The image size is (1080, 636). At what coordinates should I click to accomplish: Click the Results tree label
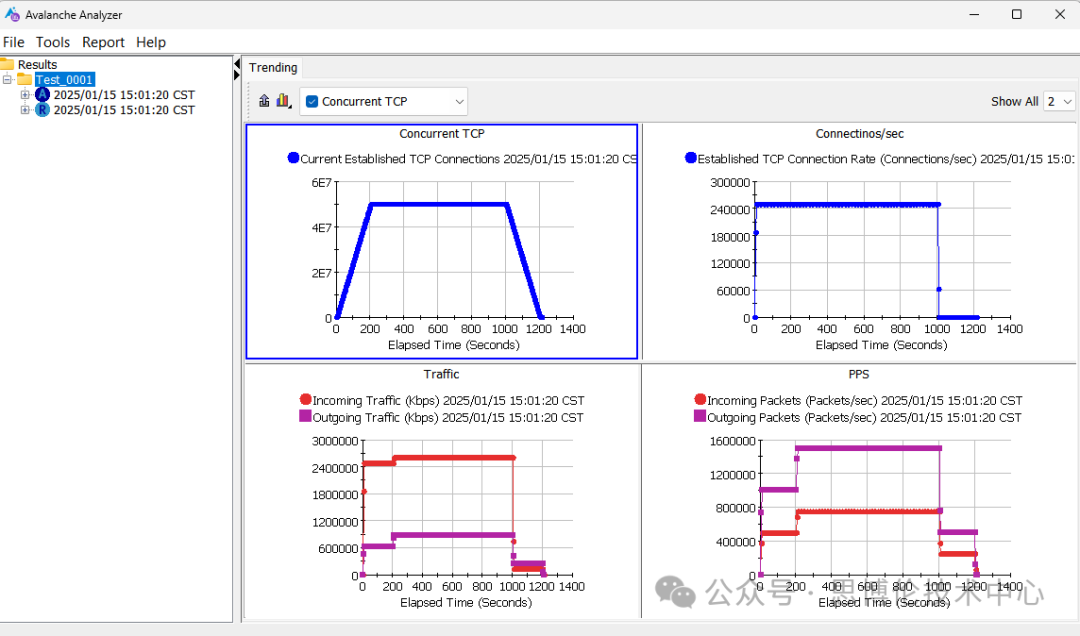pos(37,64)
